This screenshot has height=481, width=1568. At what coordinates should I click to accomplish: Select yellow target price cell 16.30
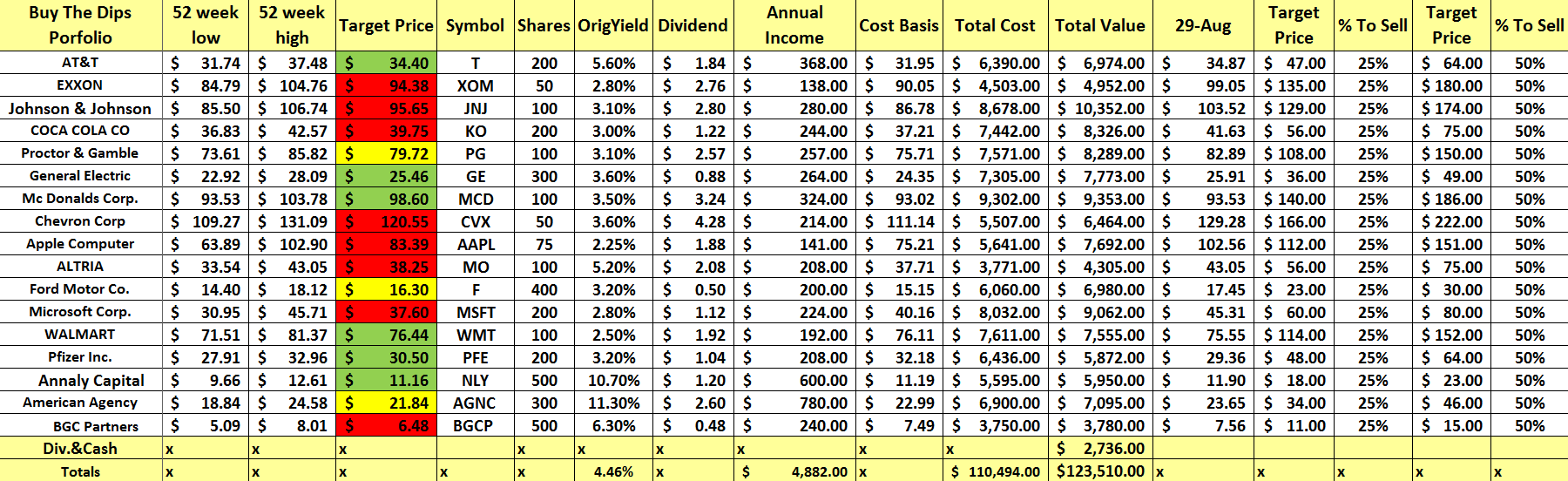click(x=386, y=289)
